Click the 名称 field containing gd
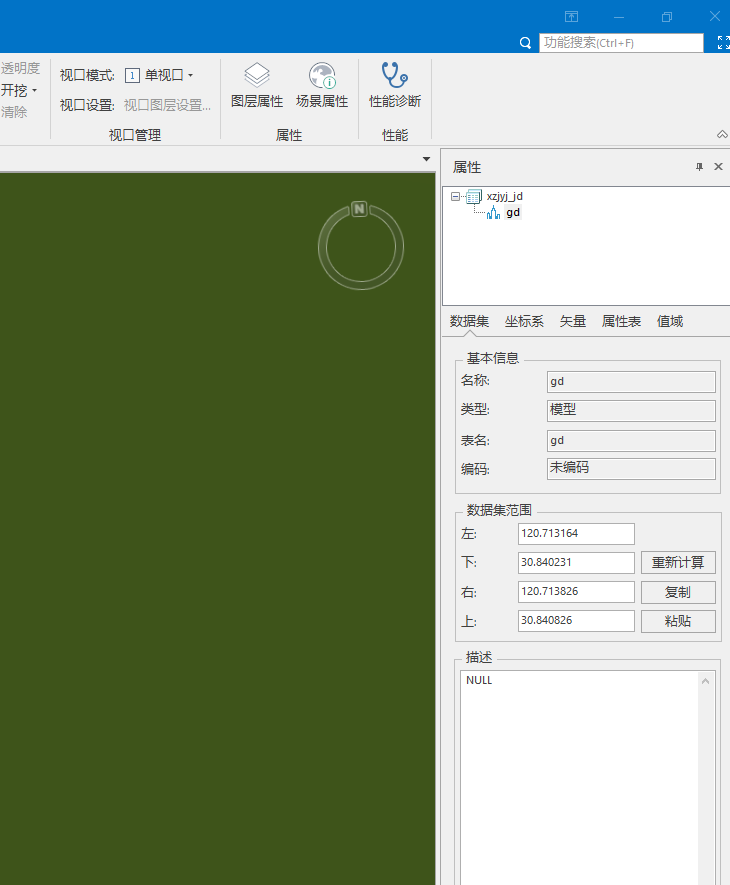The width and height of the screenshot is (730, 885). tap(631, 382)
